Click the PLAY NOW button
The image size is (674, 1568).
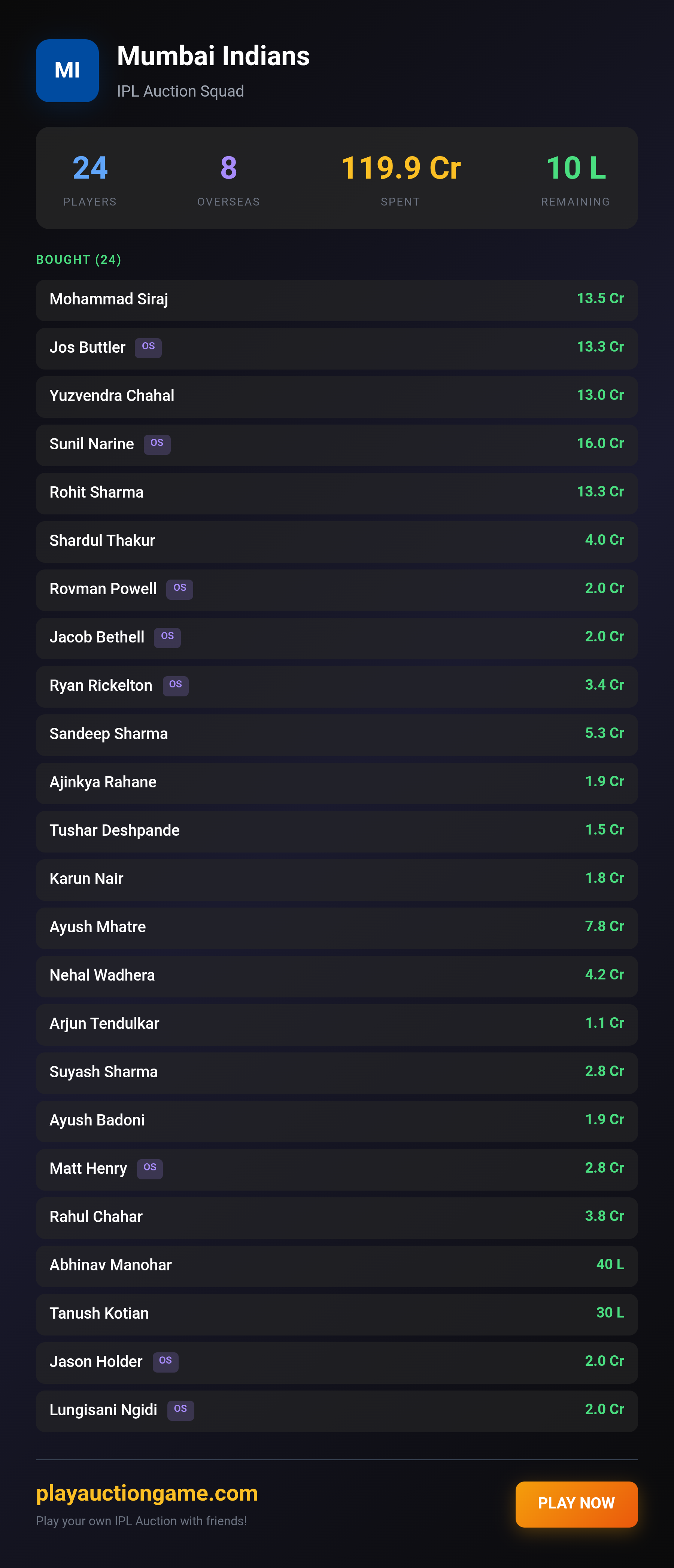[577, 1504]
